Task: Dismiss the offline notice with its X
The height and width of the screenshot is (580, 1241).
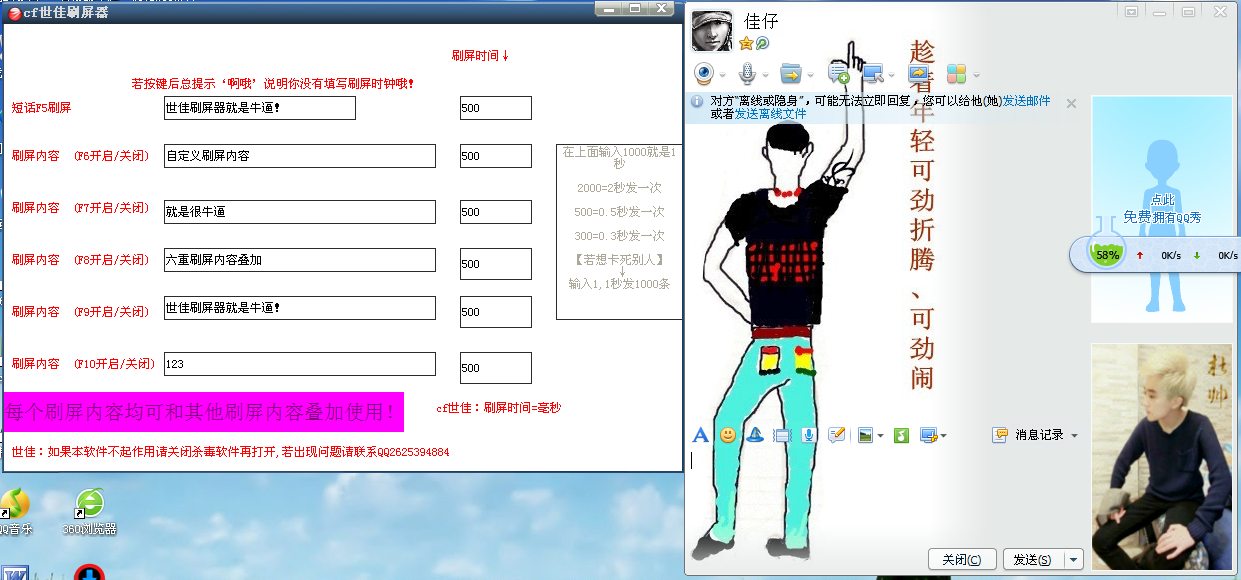Action: tap(1071, 103)
